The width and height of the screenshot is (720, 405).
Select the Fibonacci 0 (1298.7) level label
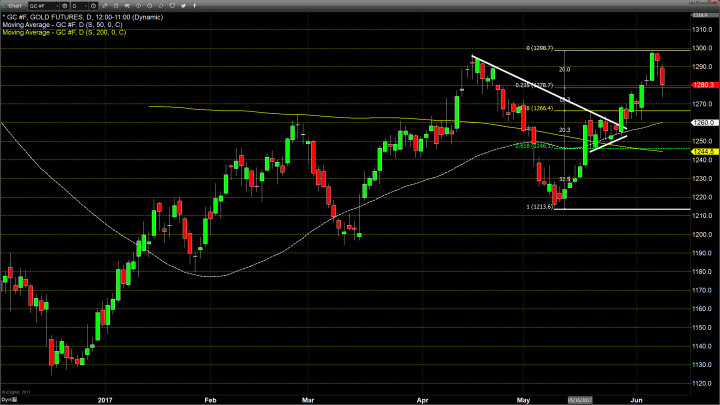point(540,48)
